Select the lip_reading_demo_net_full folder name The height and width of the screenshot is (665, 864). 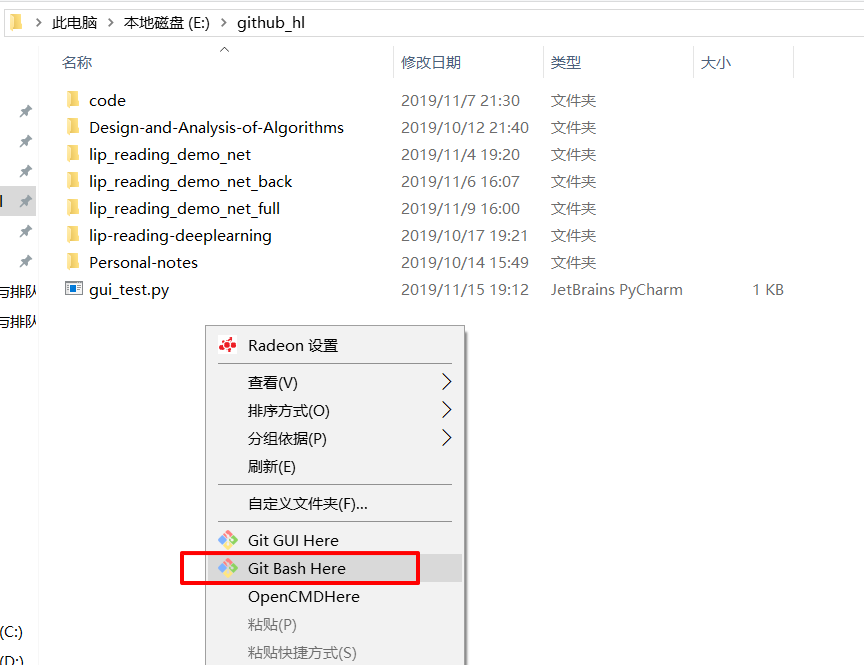(185, 208)
